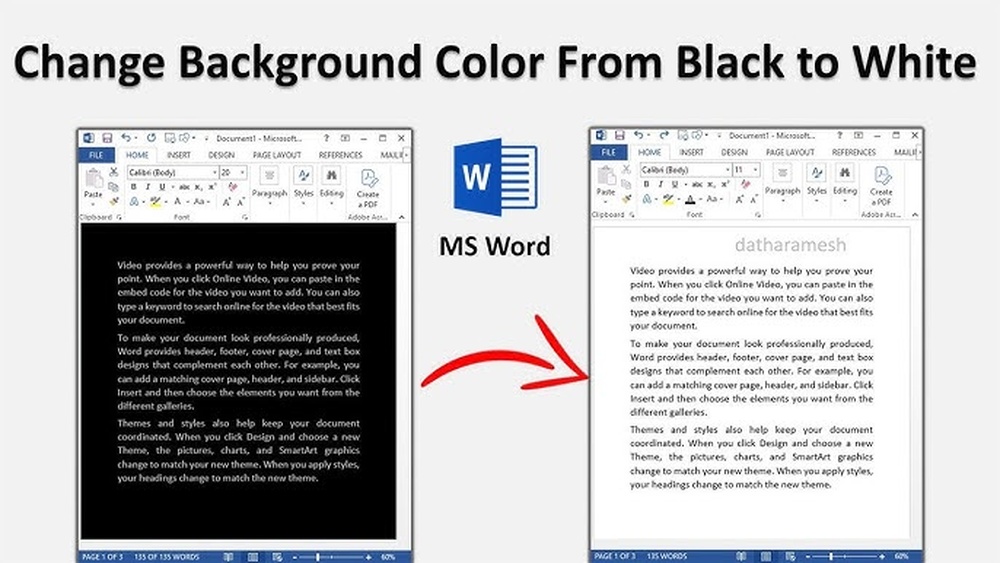Save document in the black-page Word window
The height and width of the screenshot is (563, 1000).
[x=107, y=138]
